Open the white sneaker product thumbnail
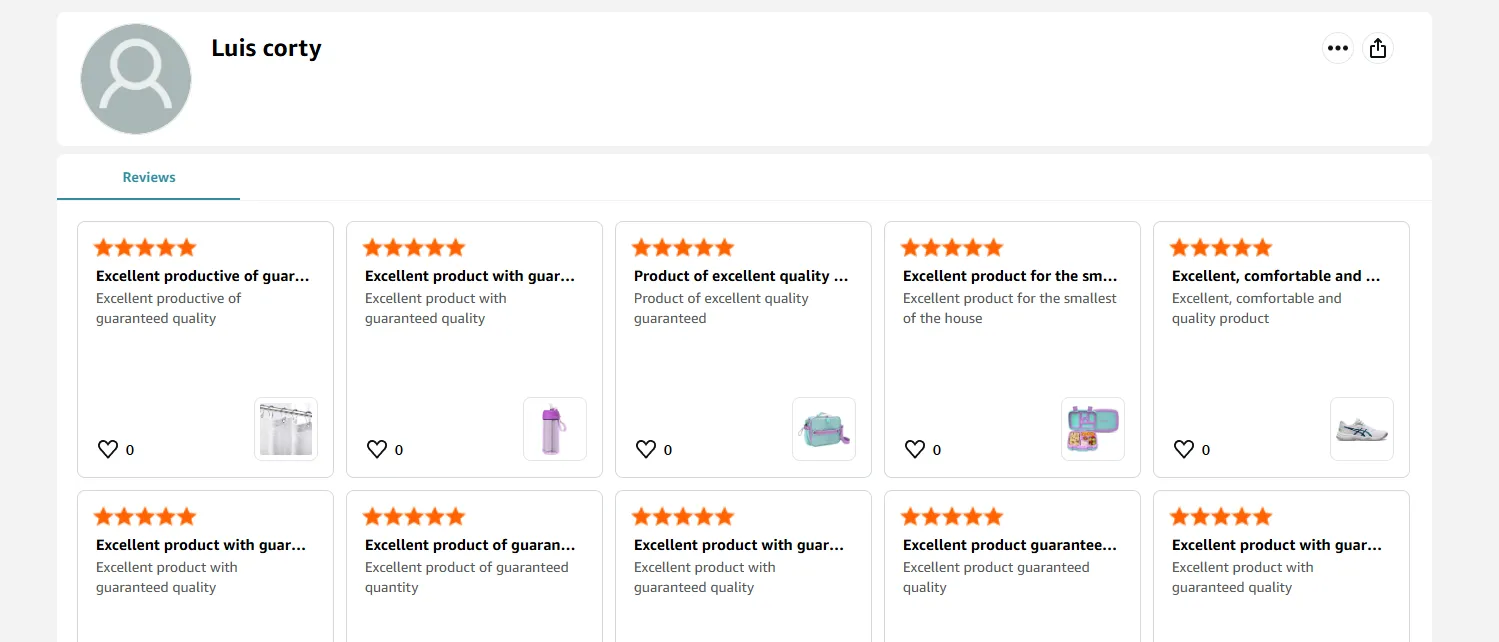Image resolution: width=1499 pixels, height=642 pixels. [x=1362, y=429]
